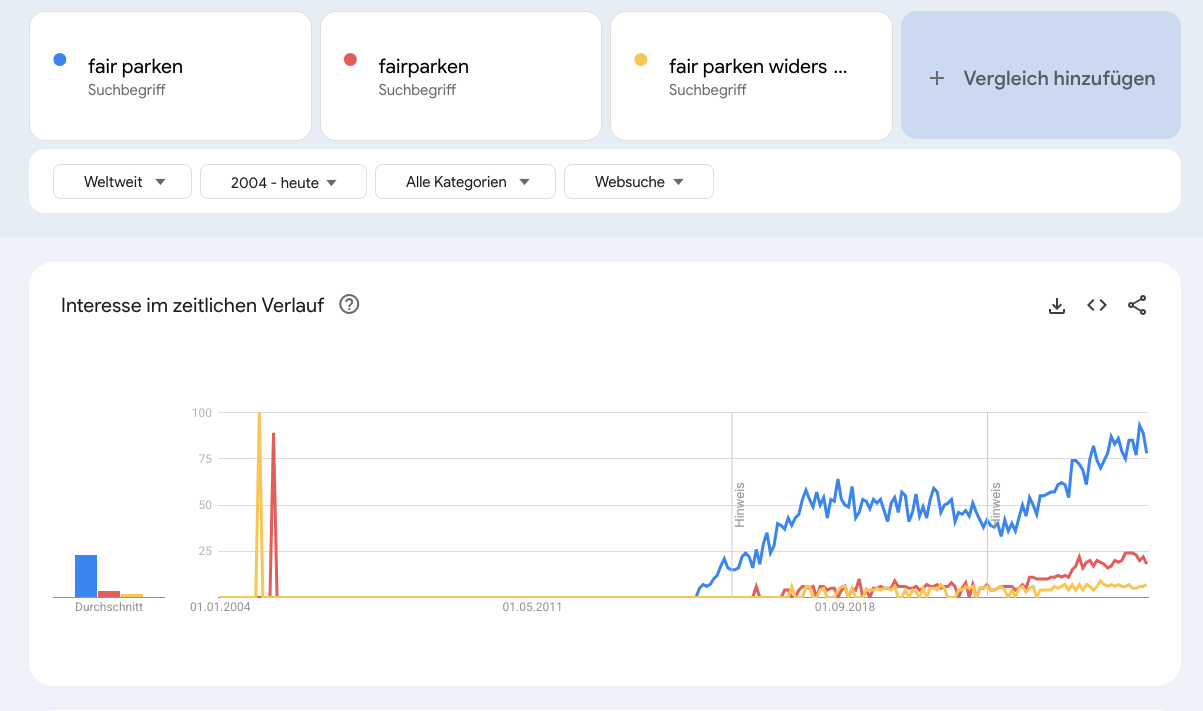This screenshot has height=711, width=1203.
Task: Click the red dot beside fairparken
Action: coord(350,60)
